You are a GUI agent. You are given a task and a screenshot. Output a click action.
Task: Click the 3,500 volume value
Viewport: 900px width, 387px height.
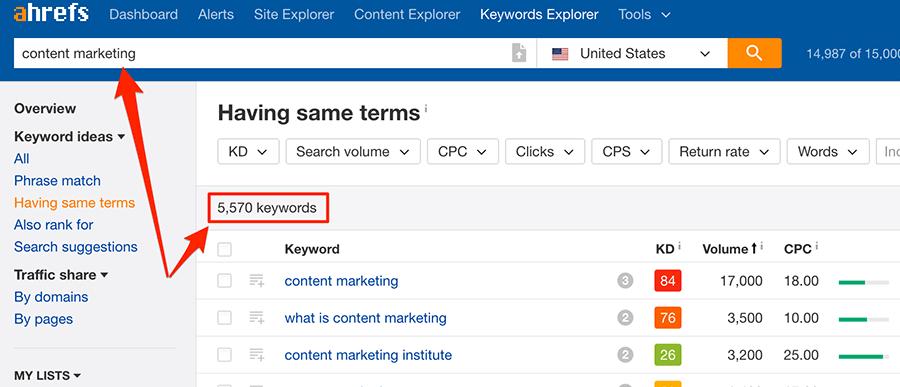[x=745, y=318]
